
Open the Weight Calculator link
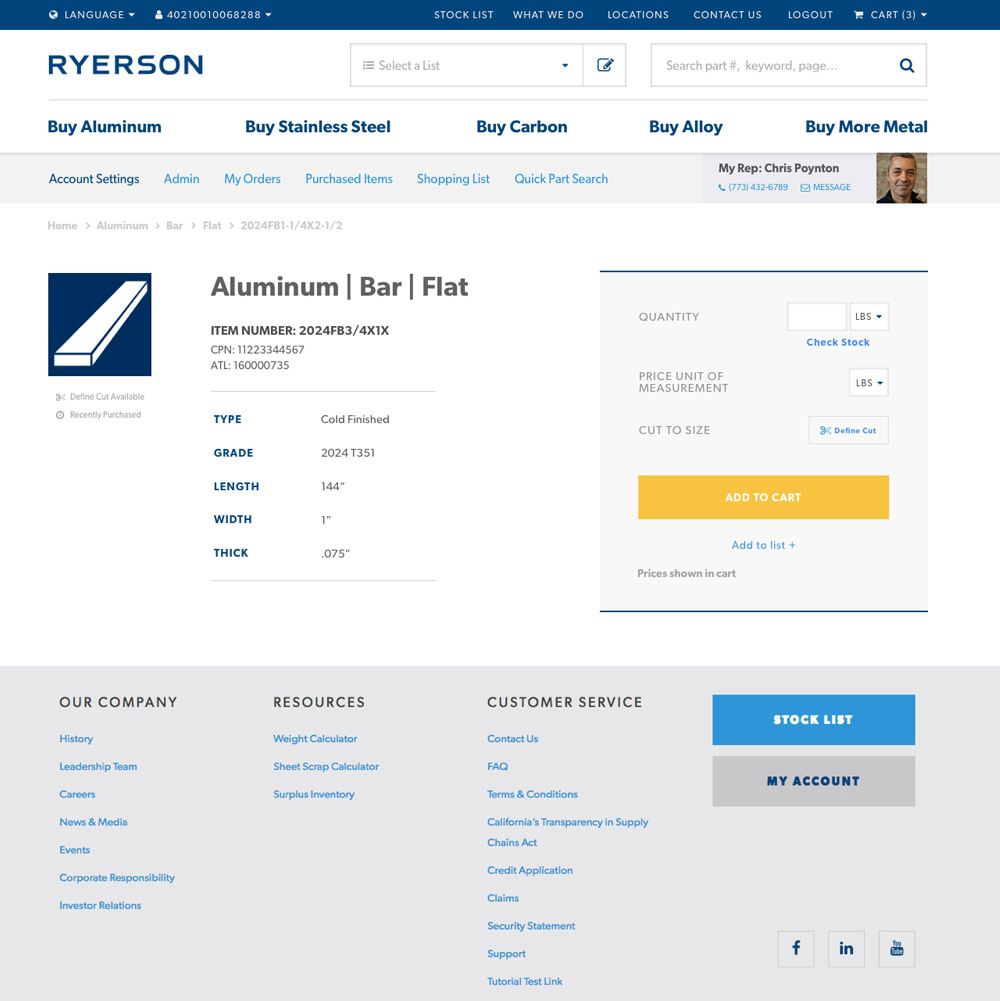tap(315, 739)
